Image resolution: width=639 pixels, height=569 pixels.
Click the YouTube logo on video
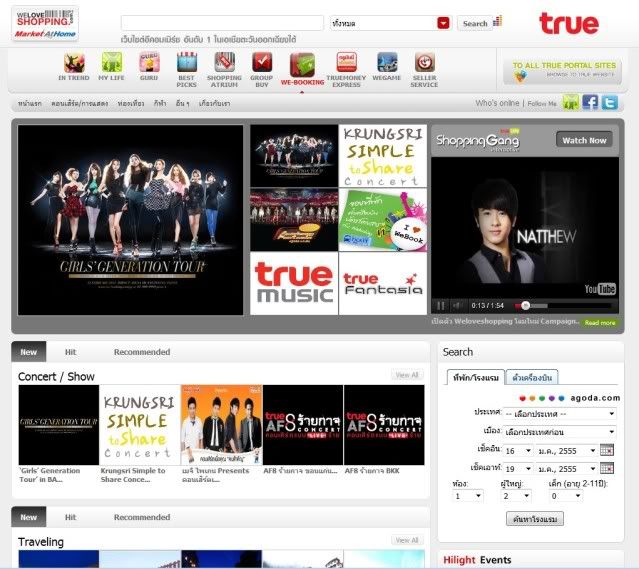[600, 289]
